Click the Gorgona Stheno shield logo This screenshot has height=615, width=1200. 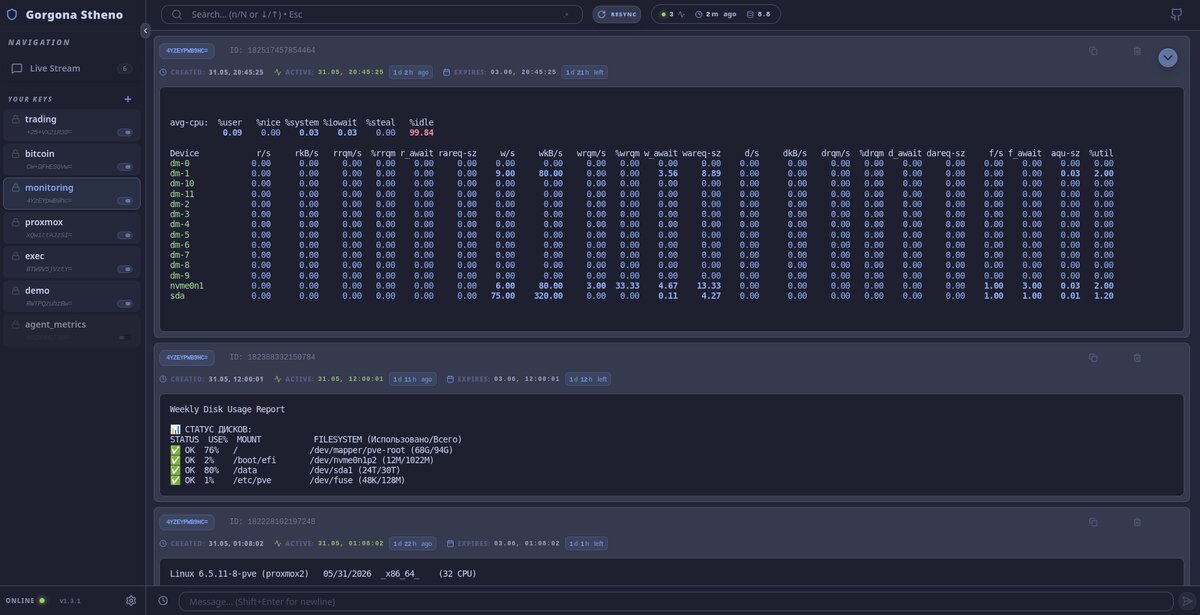pos(12,15)
